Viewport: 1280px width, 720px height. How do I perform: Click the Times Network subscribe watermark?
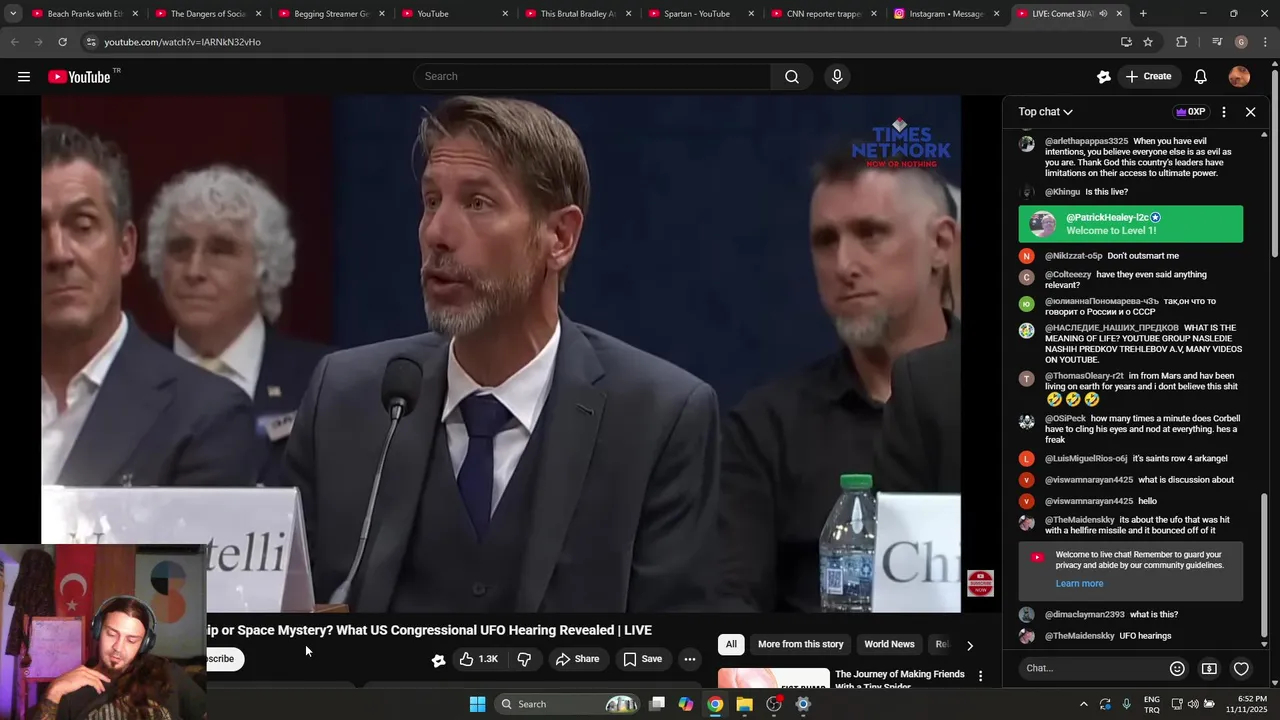tap(980, 583)
